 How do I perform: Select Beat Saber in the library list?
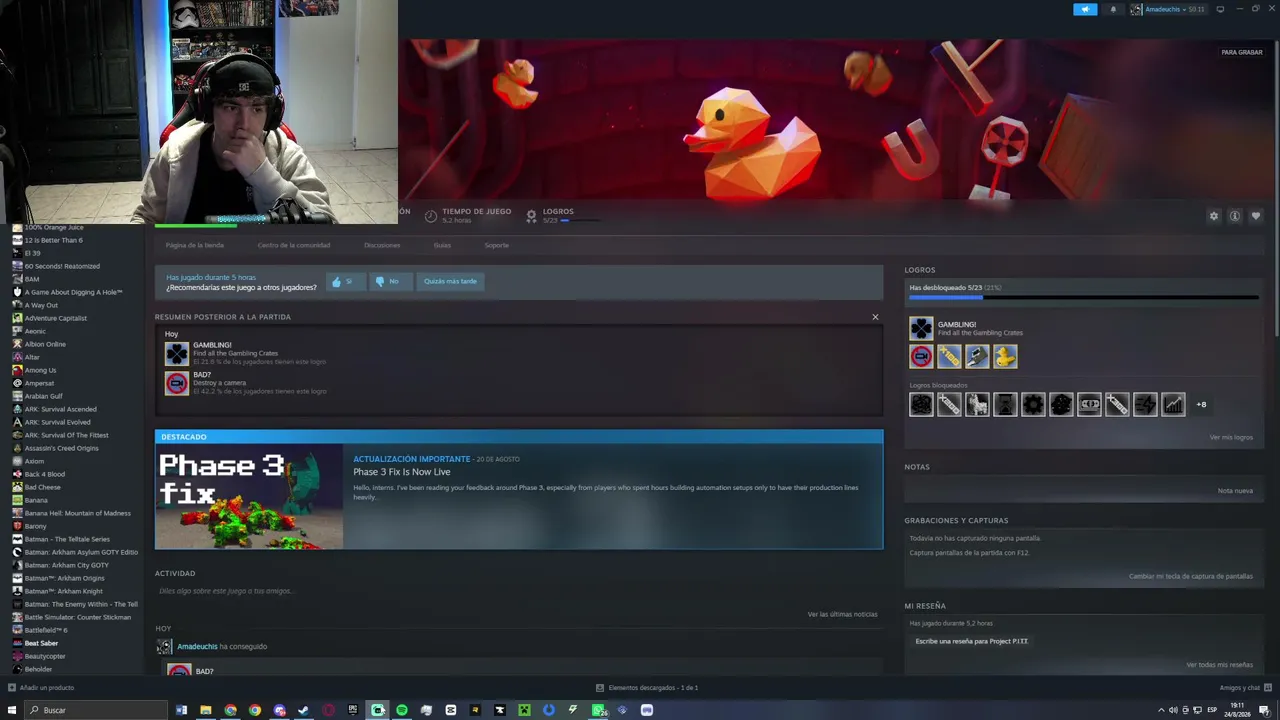(41, 643)
